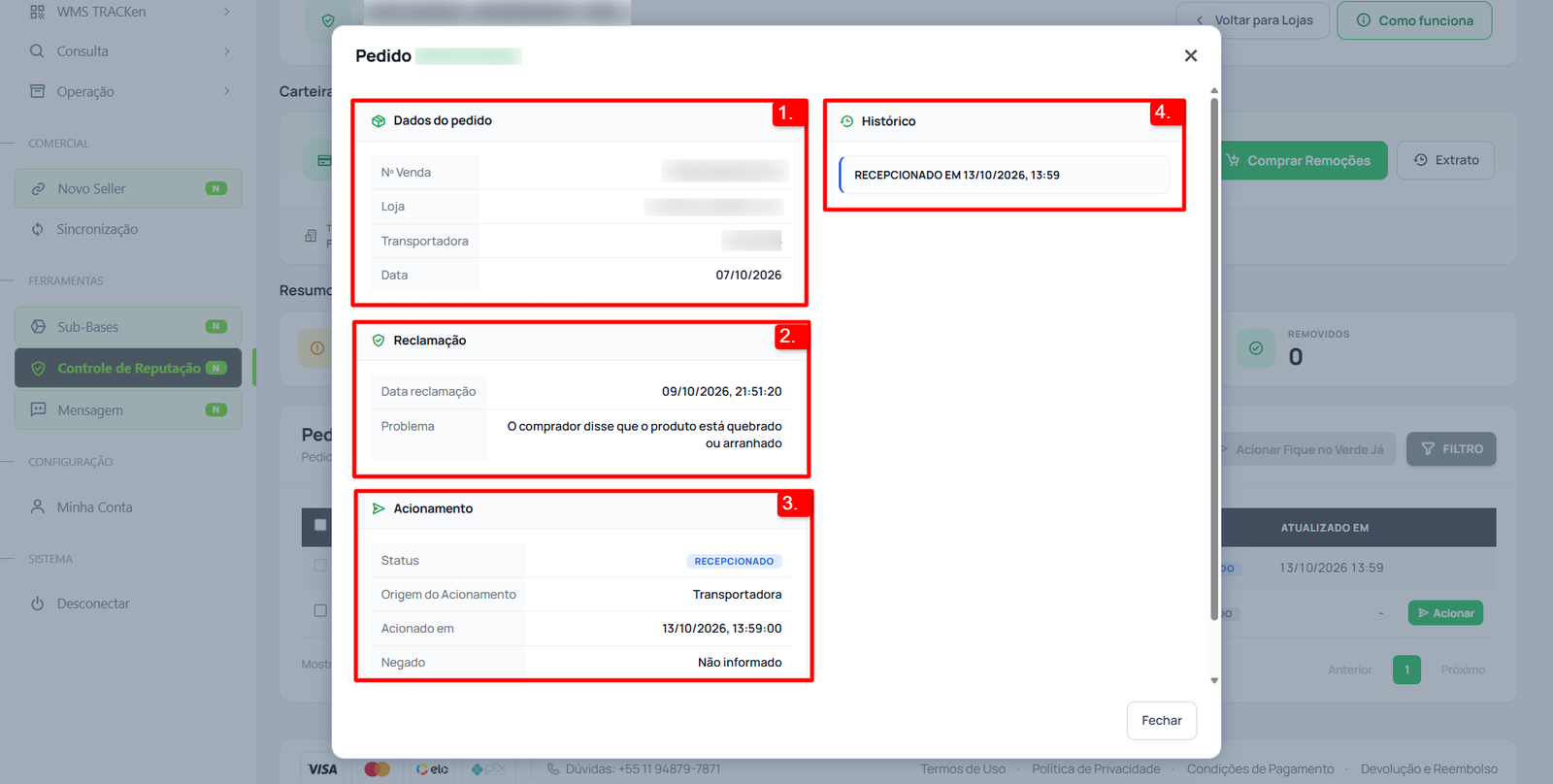This screenshot has height=784, width=1553.
Task: Open the Como funciona help button
Action: click(x=1414, y=20)
